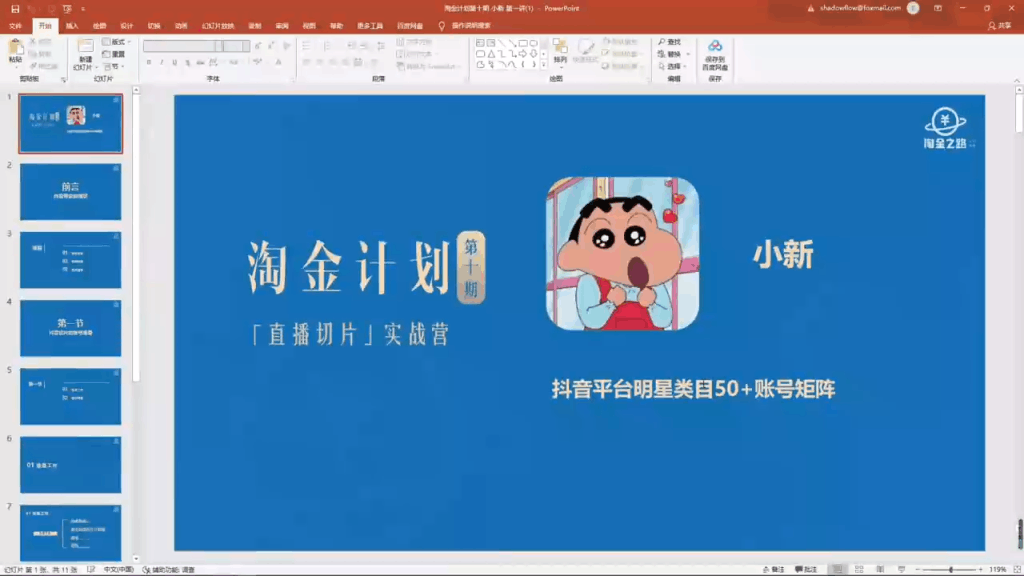Collapse the ribbon with the chevron
1024x576 pixels.
pyautogui.click(x=1017, y=80)
